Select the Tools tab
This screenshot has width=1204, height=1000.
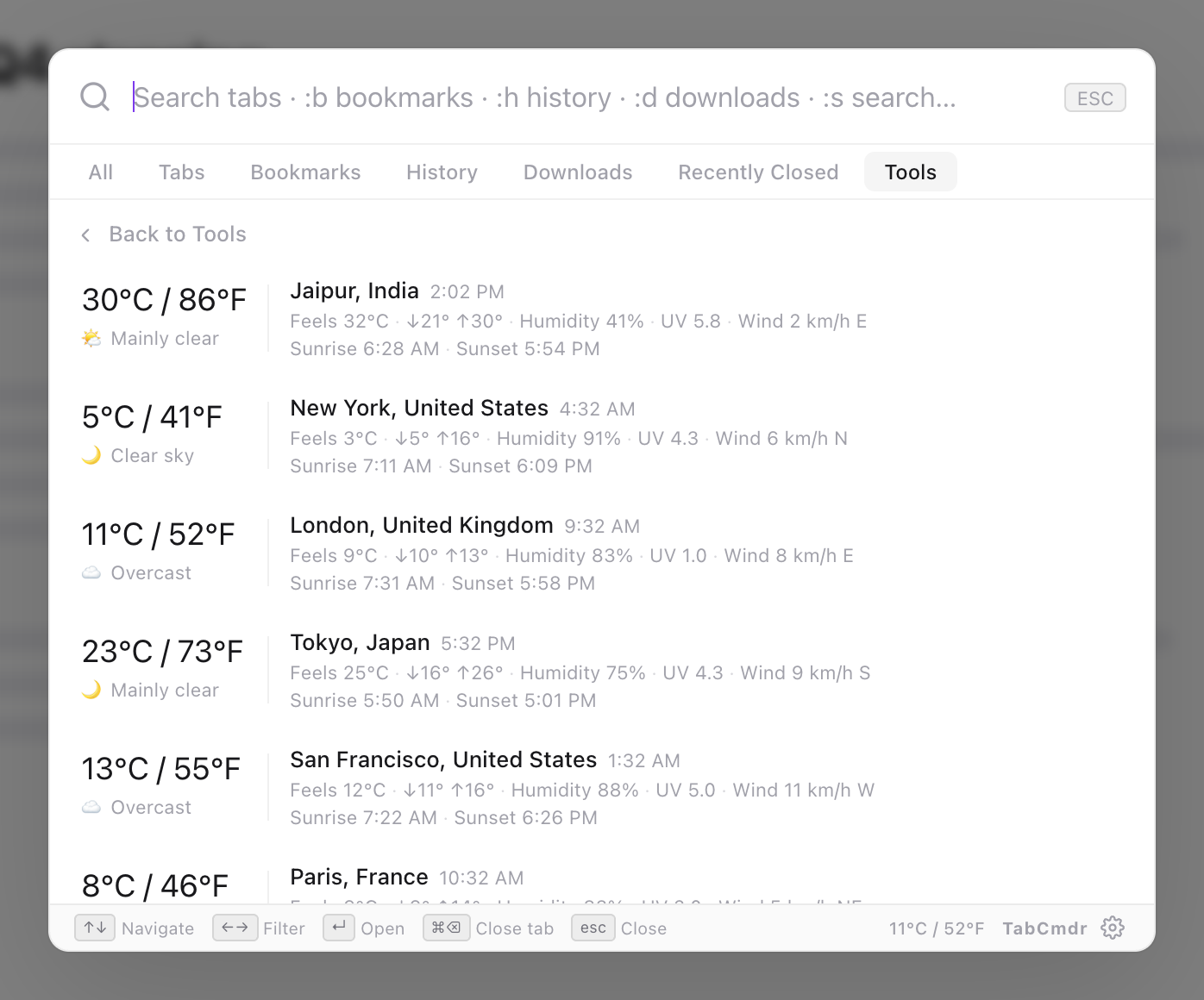pyautogui.click(x=910, y=172)
